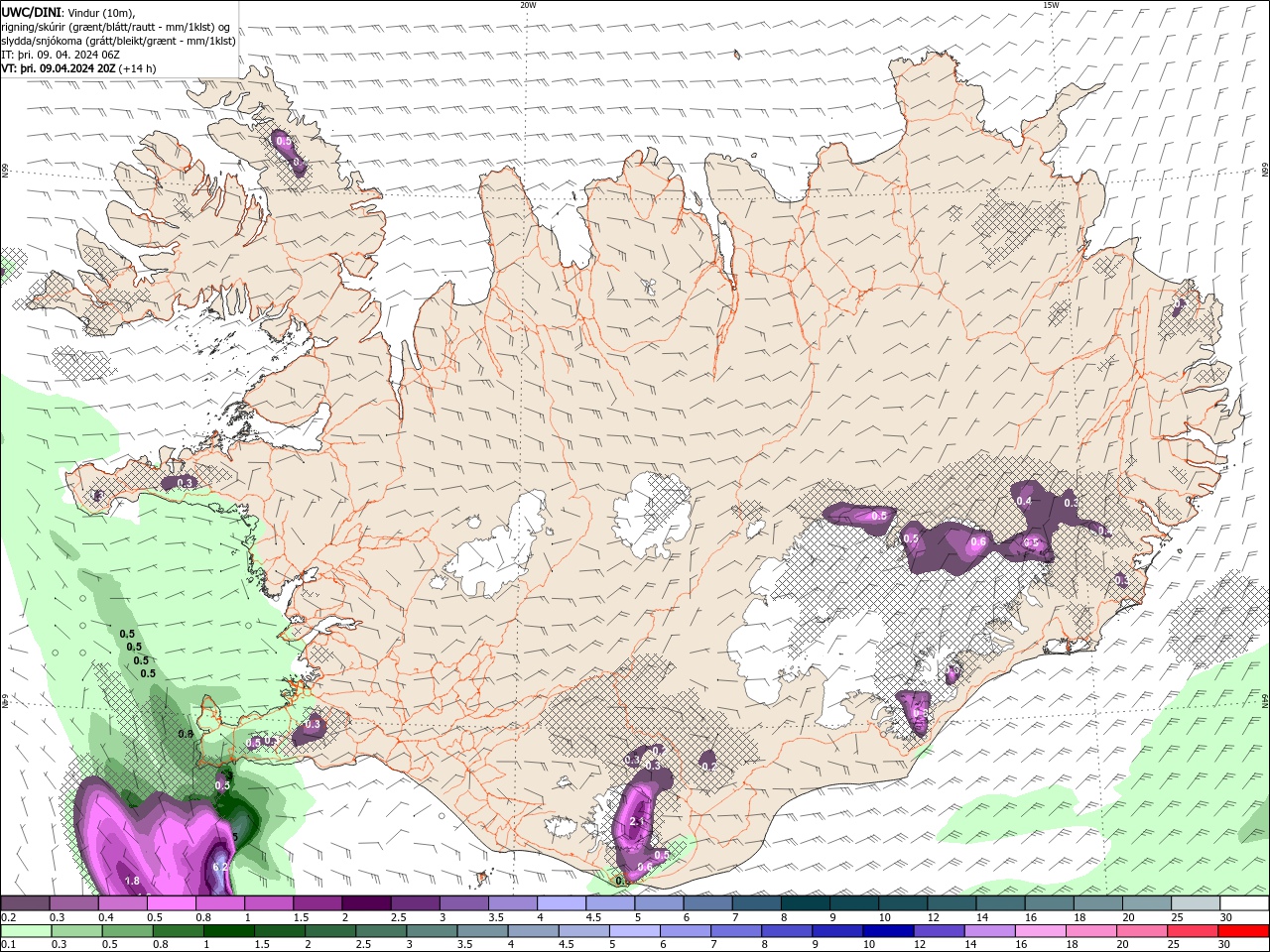Click the '30' label under the upper legend
The width and height of the screenshot is (1270, 952).
[1226, 917]
